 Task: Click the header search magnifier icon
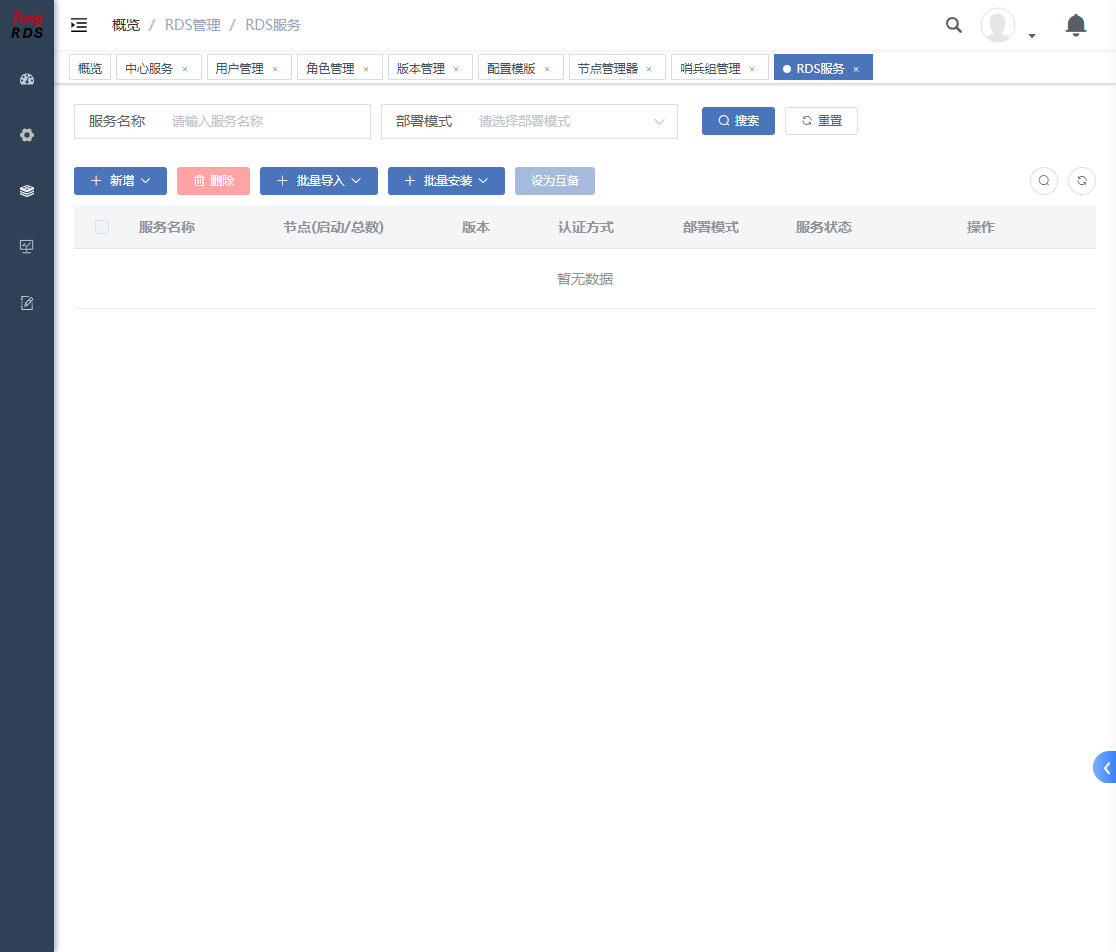click(x=954, y=25)
